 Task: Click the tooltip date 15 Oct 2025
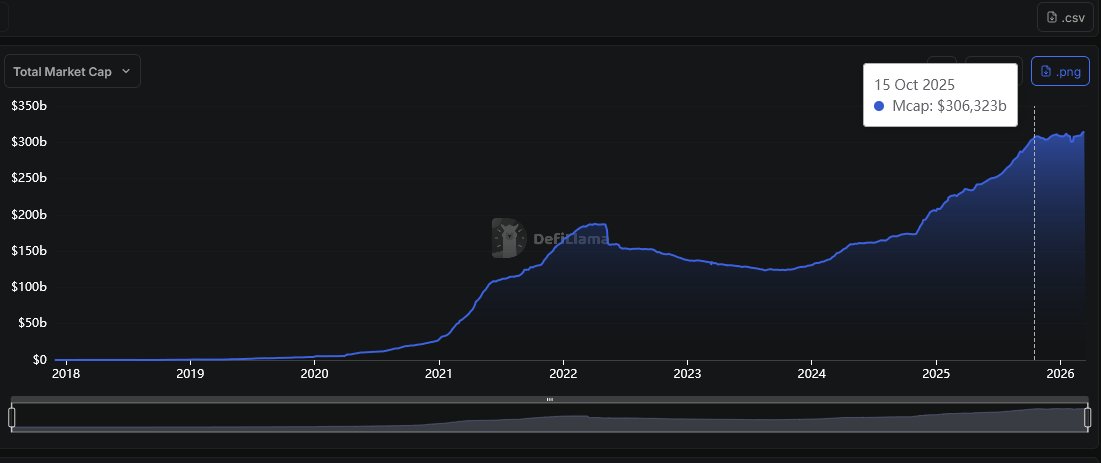[x=914, y=85]
